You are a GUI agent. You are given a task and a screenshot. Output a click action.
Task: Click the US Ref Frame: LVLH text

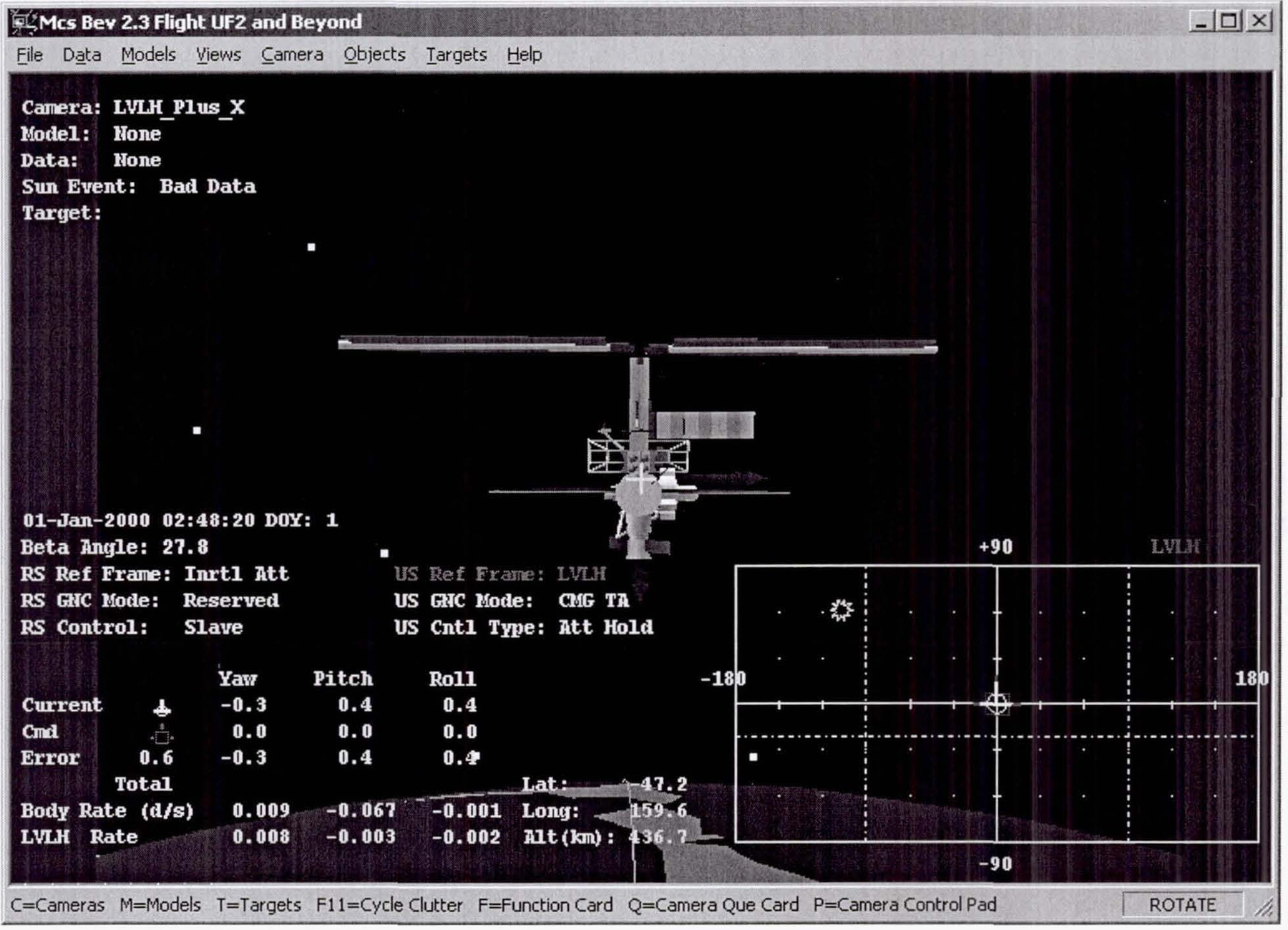point(500,574)
